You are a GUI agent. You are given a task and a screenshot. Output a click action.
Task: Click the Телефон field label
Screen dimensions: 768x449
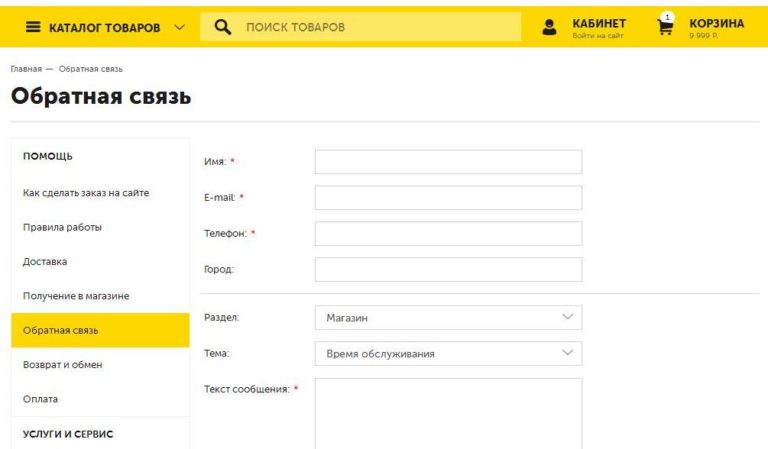pos(225,234)
